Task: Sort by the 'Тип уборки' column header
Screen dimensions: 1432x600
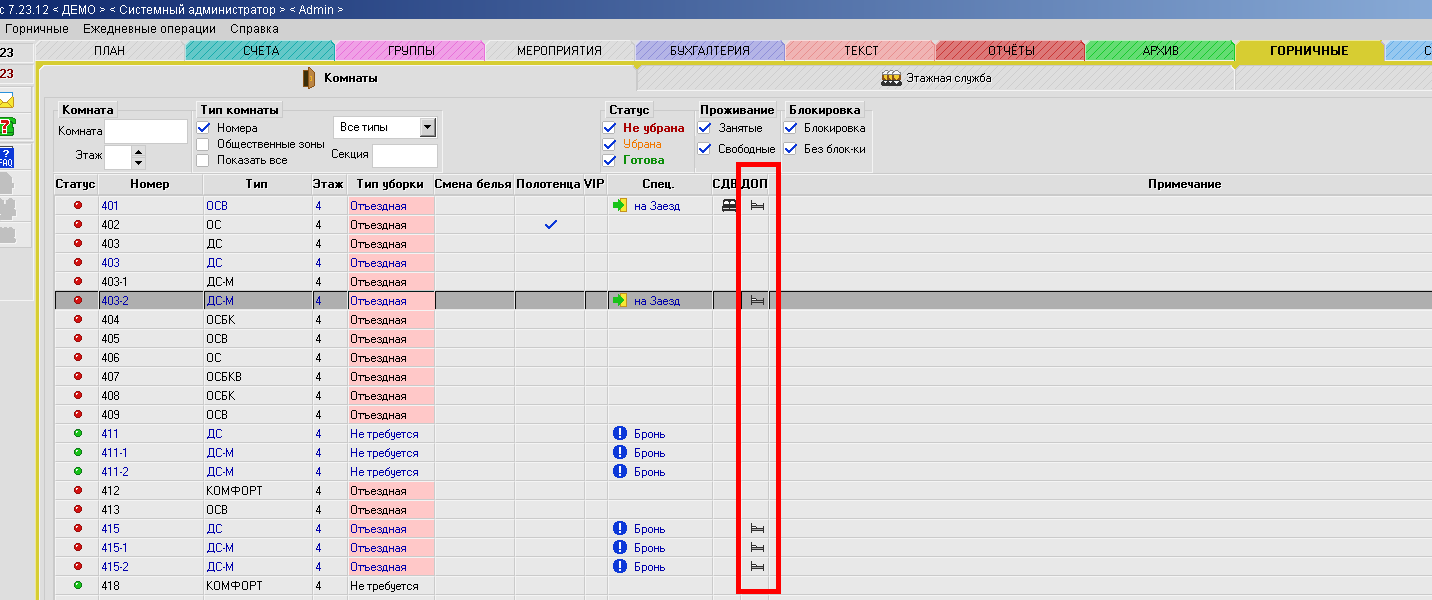Action: [x=390, y=184]
